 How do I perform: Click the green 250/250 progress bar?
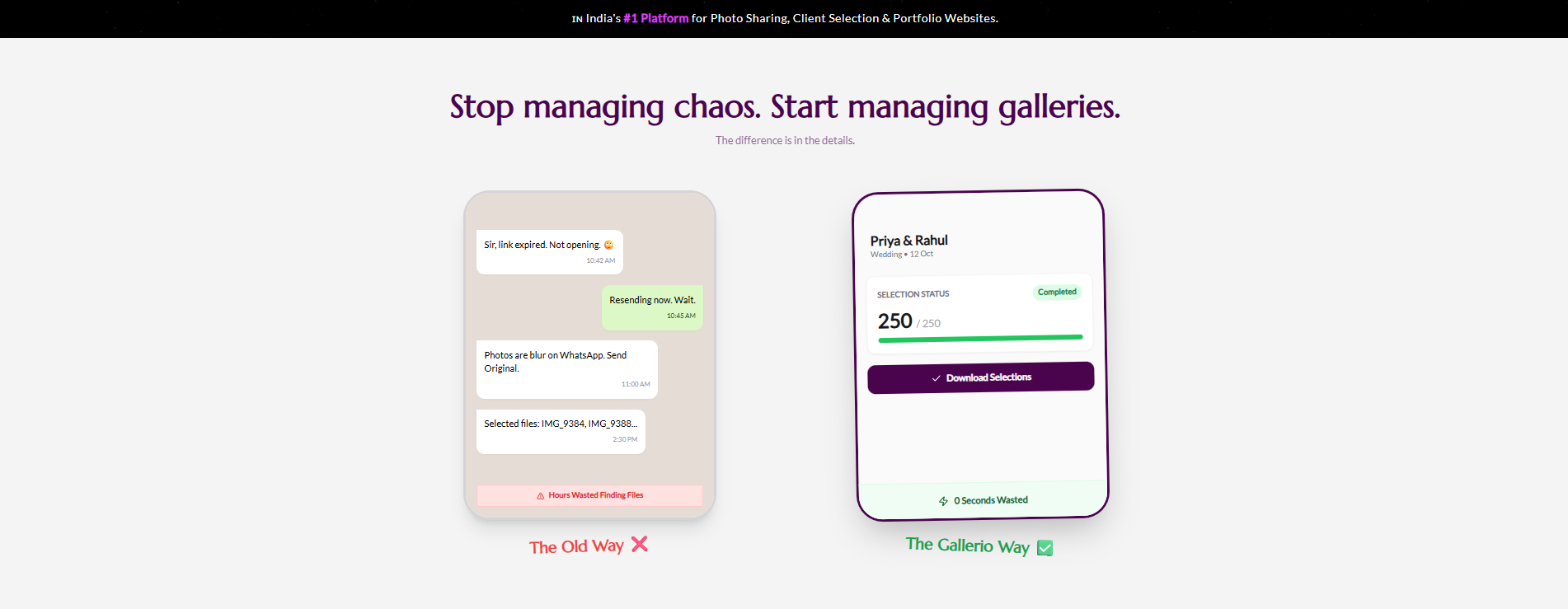[979, 337]
